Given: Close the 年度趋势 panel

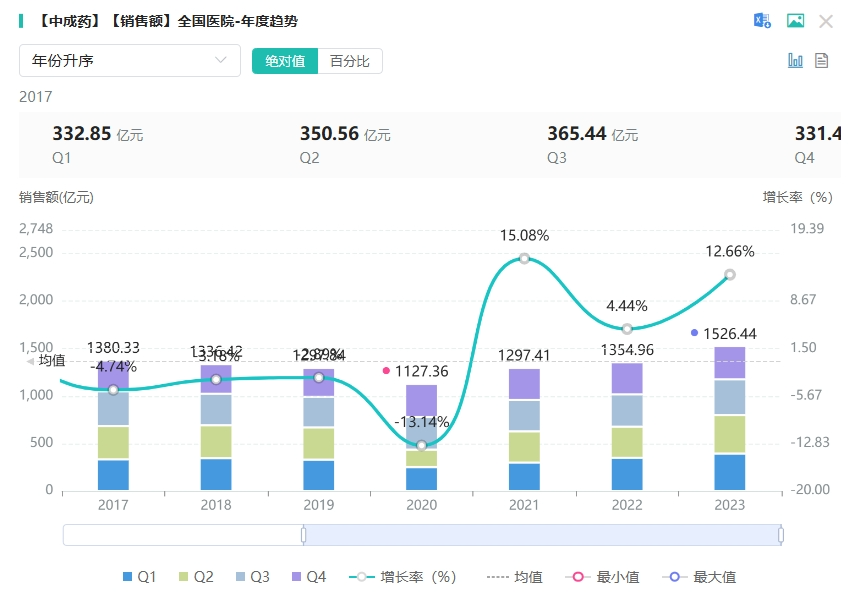Looking at the screenshot, I should click(826, 21).
